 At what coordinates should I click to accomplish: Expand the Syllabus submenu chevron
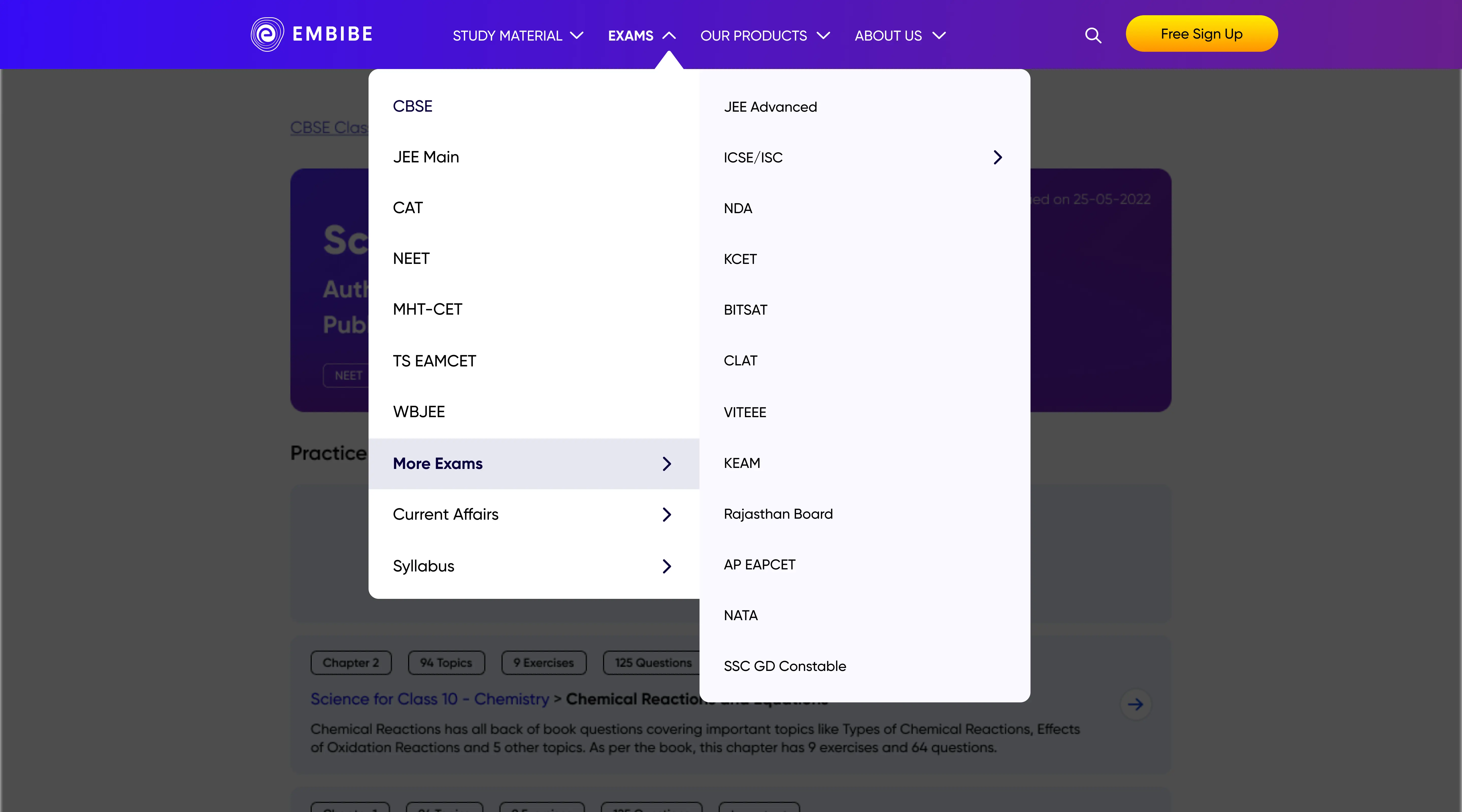tap(667, 566)
